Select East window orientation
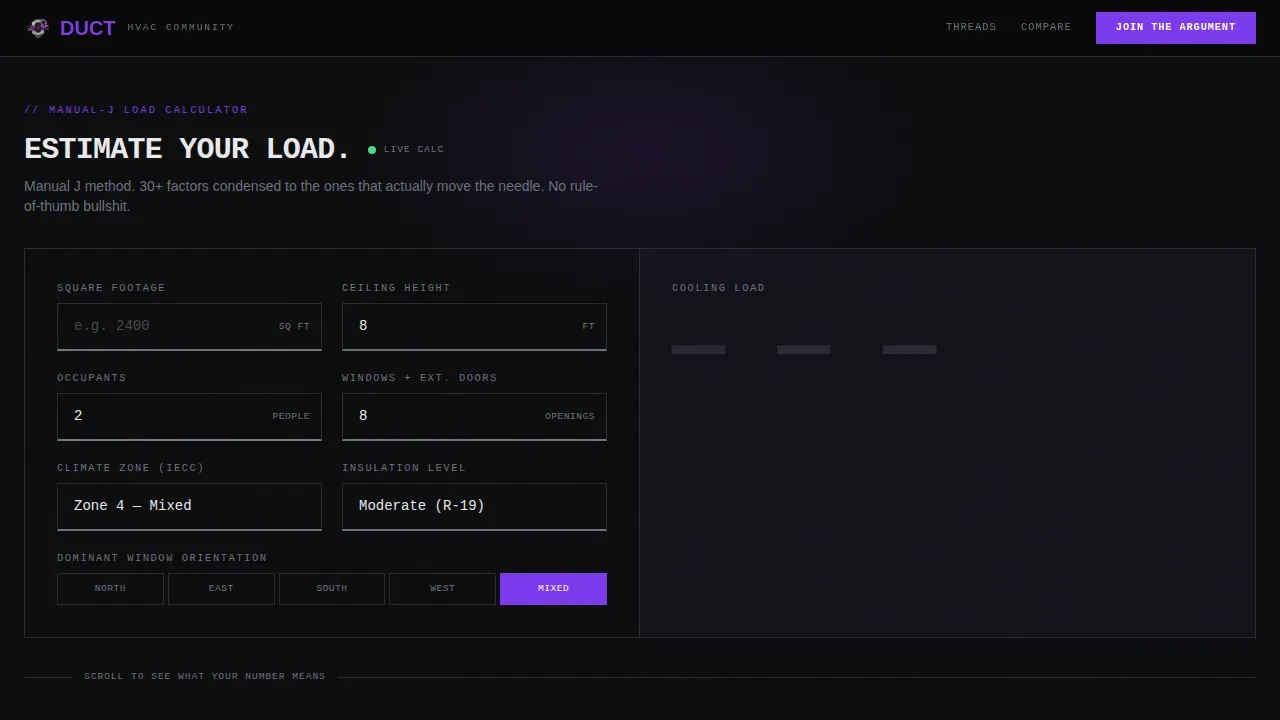Screen dimensions: 1280x720 pyautogui.click(x=221, y=589)
